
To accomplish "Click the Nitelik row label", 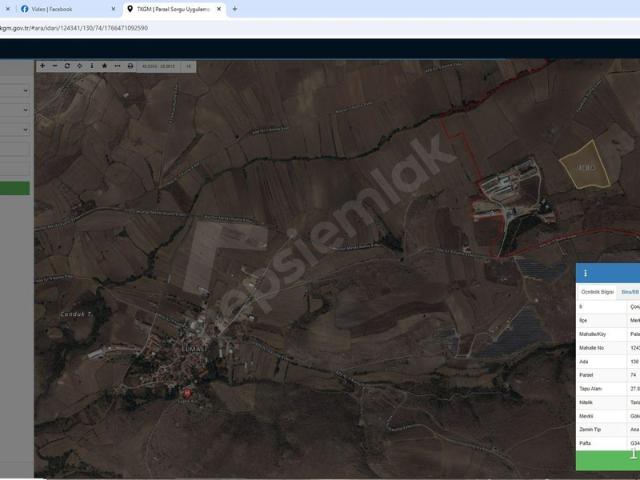I will click(586, 402).
